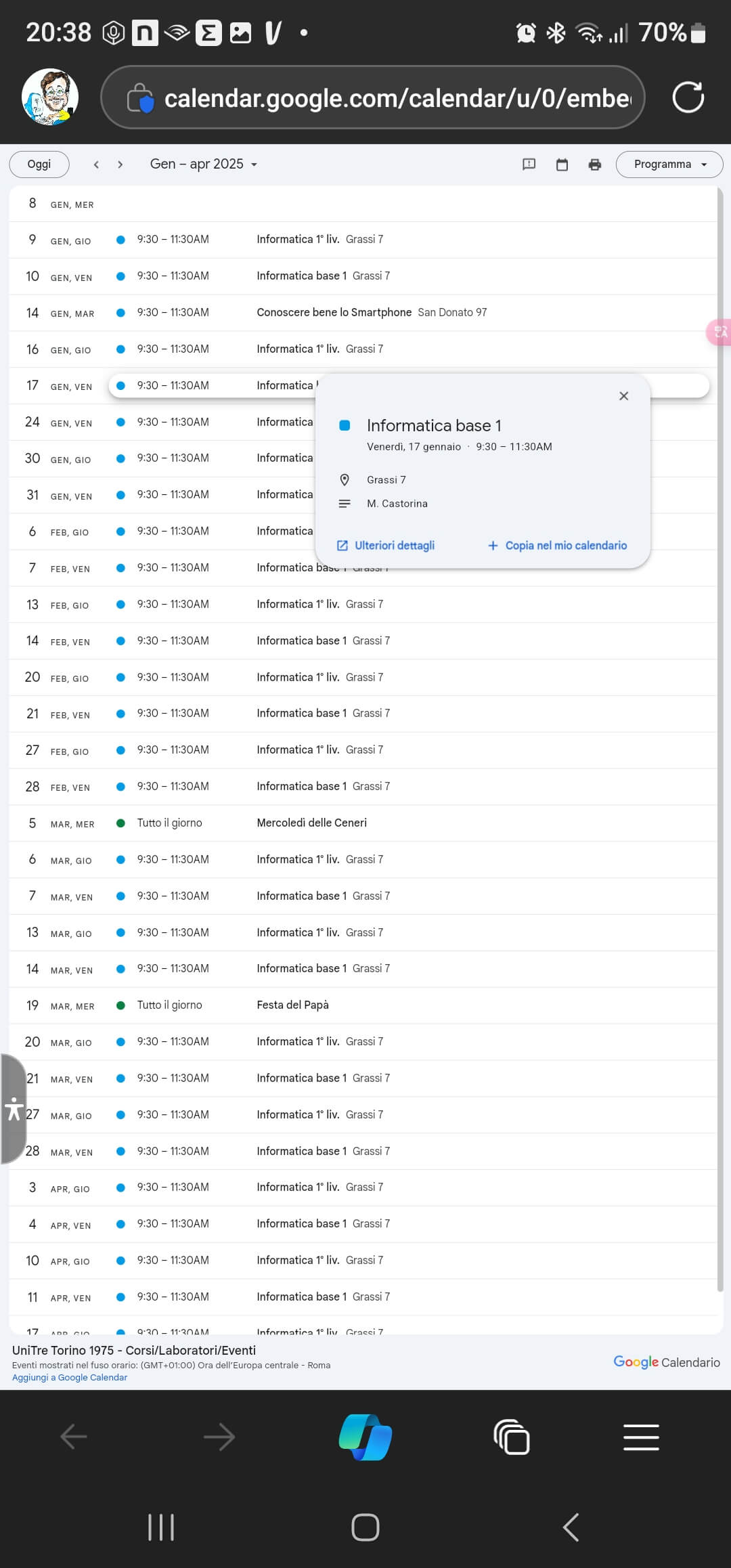Screen dimensions: 731x1568
Task: Open the browser tabs overview icon
Action: [512, 1437]
